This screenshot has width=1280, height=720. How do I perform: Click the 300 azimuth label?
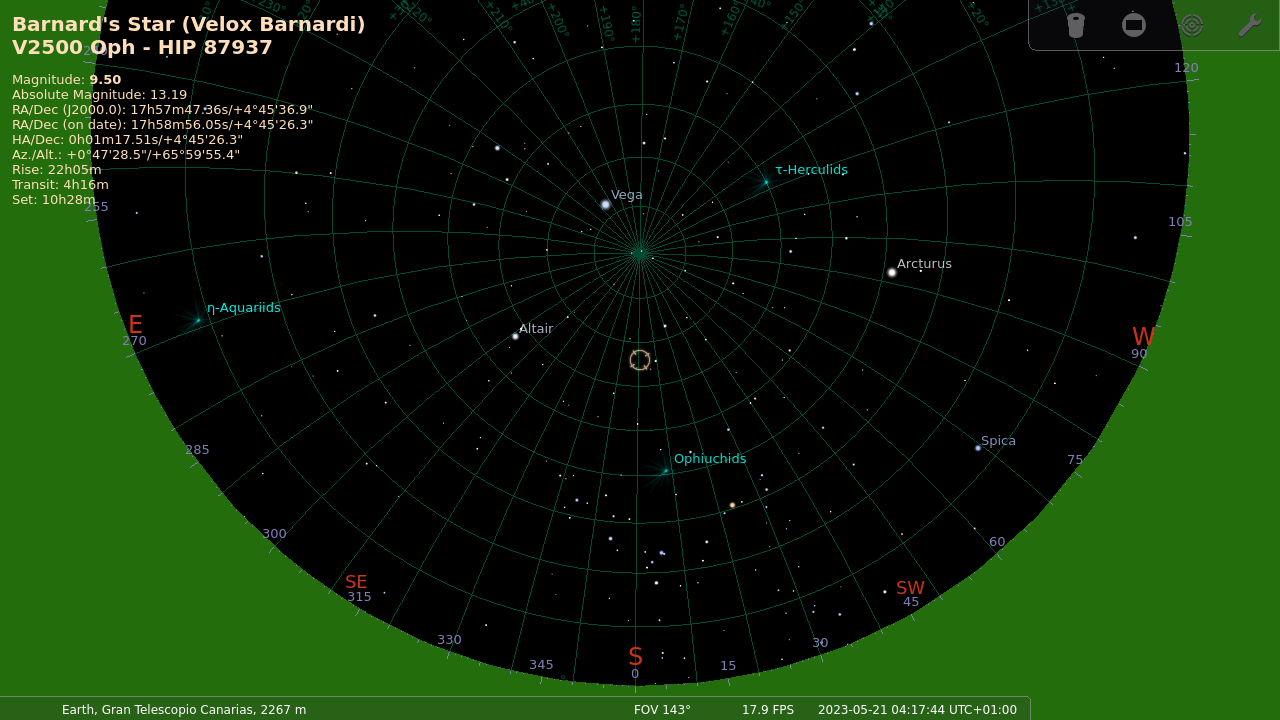[x=274, y=534]
